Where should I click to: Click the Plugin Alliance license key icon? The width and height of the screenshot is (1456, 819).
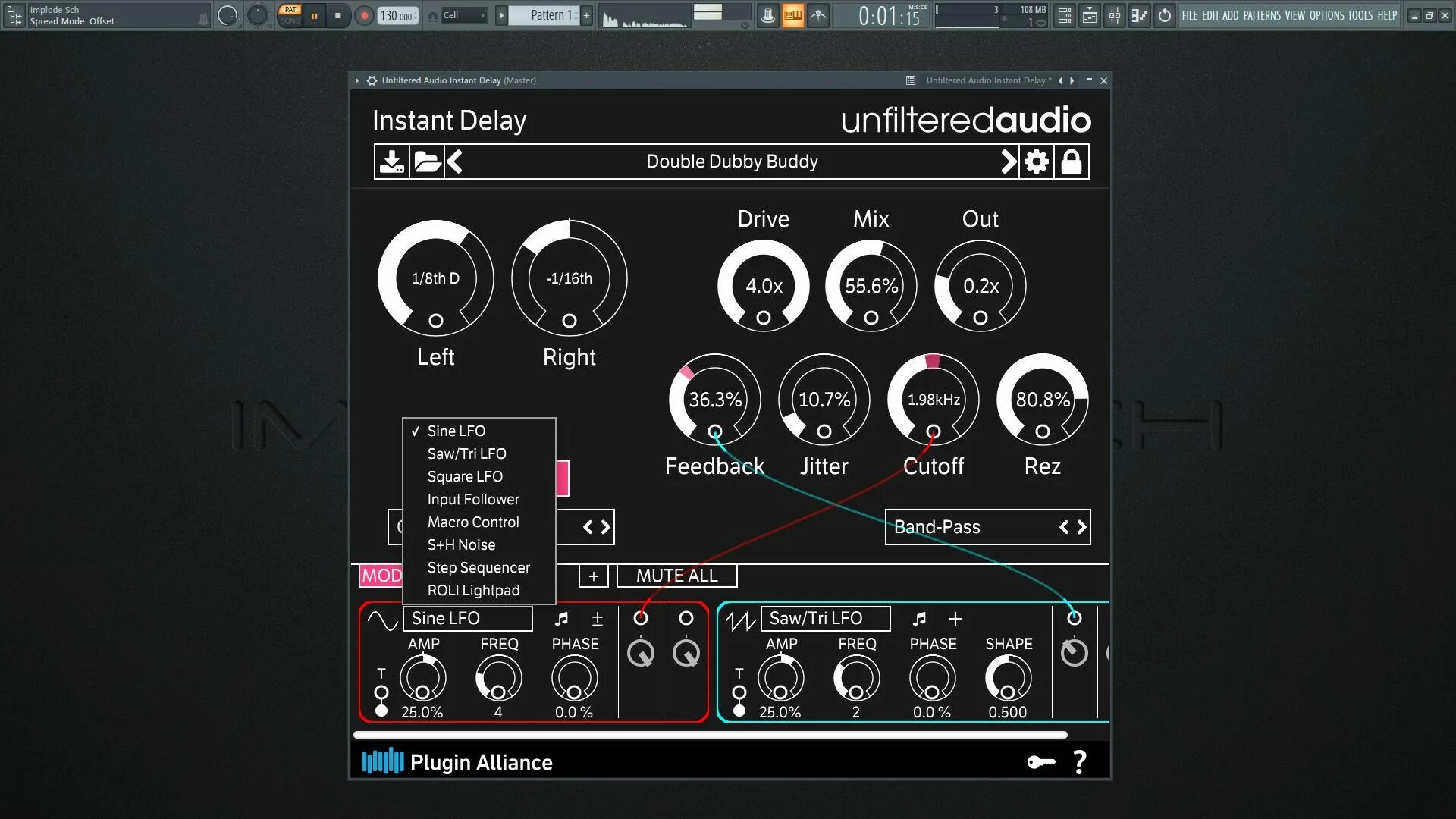pos(1041,762)
